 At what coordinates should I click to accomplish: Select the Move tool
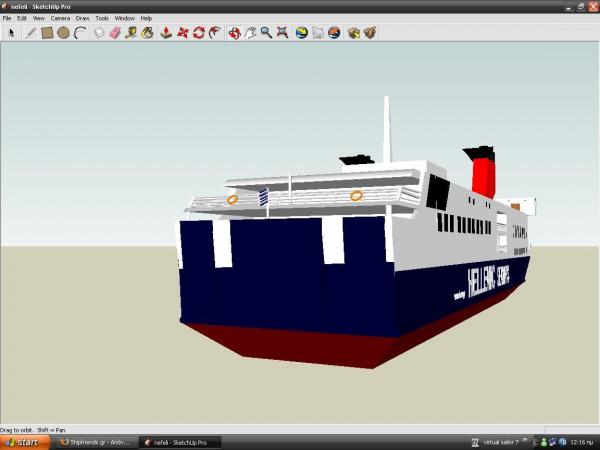(x=183, y=32)
